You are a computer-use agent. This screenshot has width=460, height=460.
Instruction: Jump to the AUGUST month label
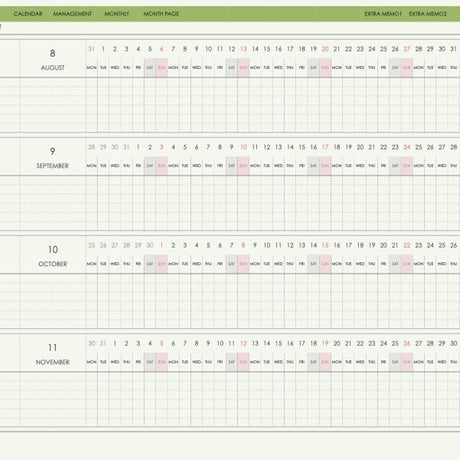click(x=53, y=68)
